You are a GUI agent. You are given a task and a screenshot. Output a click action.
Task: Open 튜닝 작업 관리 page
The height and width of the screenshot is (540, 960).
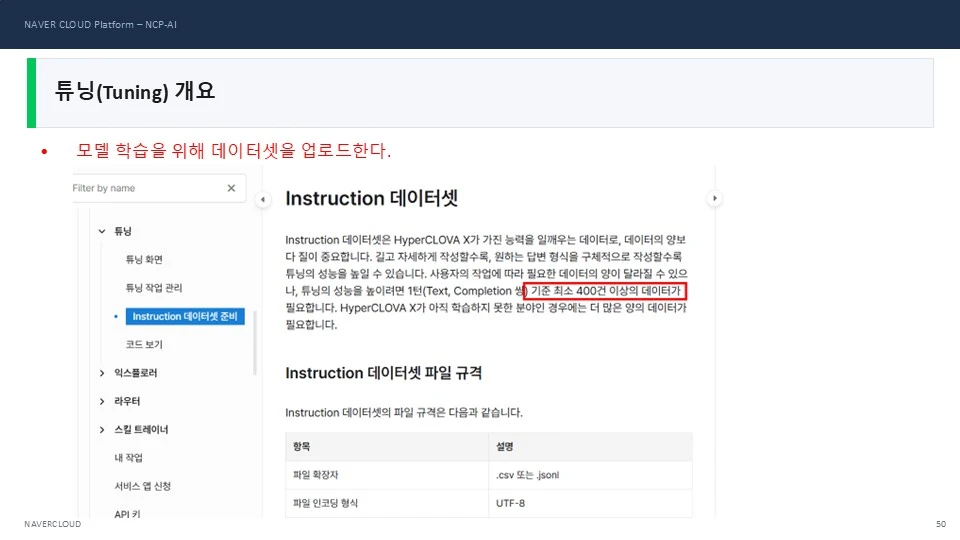point(154,288)
